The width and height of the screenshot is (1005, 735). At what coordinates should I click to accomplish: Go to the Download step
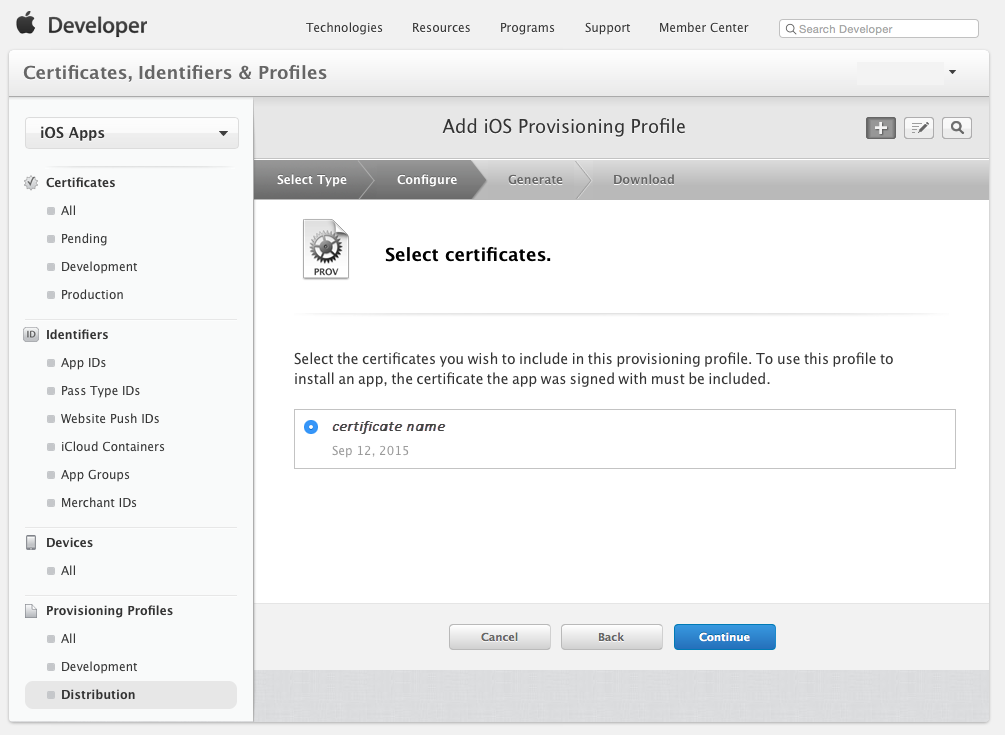643,179
